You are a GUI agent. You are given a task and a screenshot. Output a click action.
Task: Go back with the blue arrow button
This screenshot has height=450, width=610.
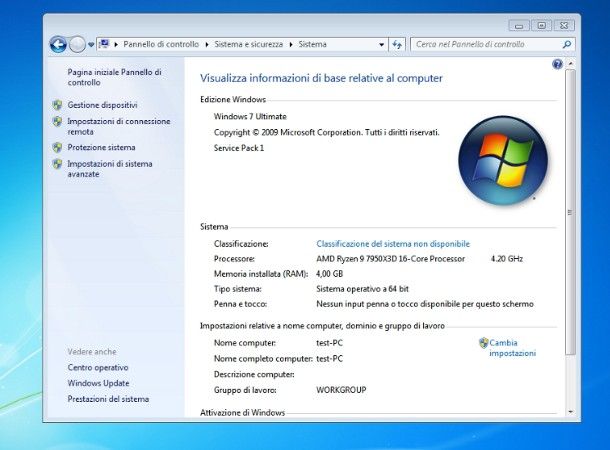pos(58,44)
